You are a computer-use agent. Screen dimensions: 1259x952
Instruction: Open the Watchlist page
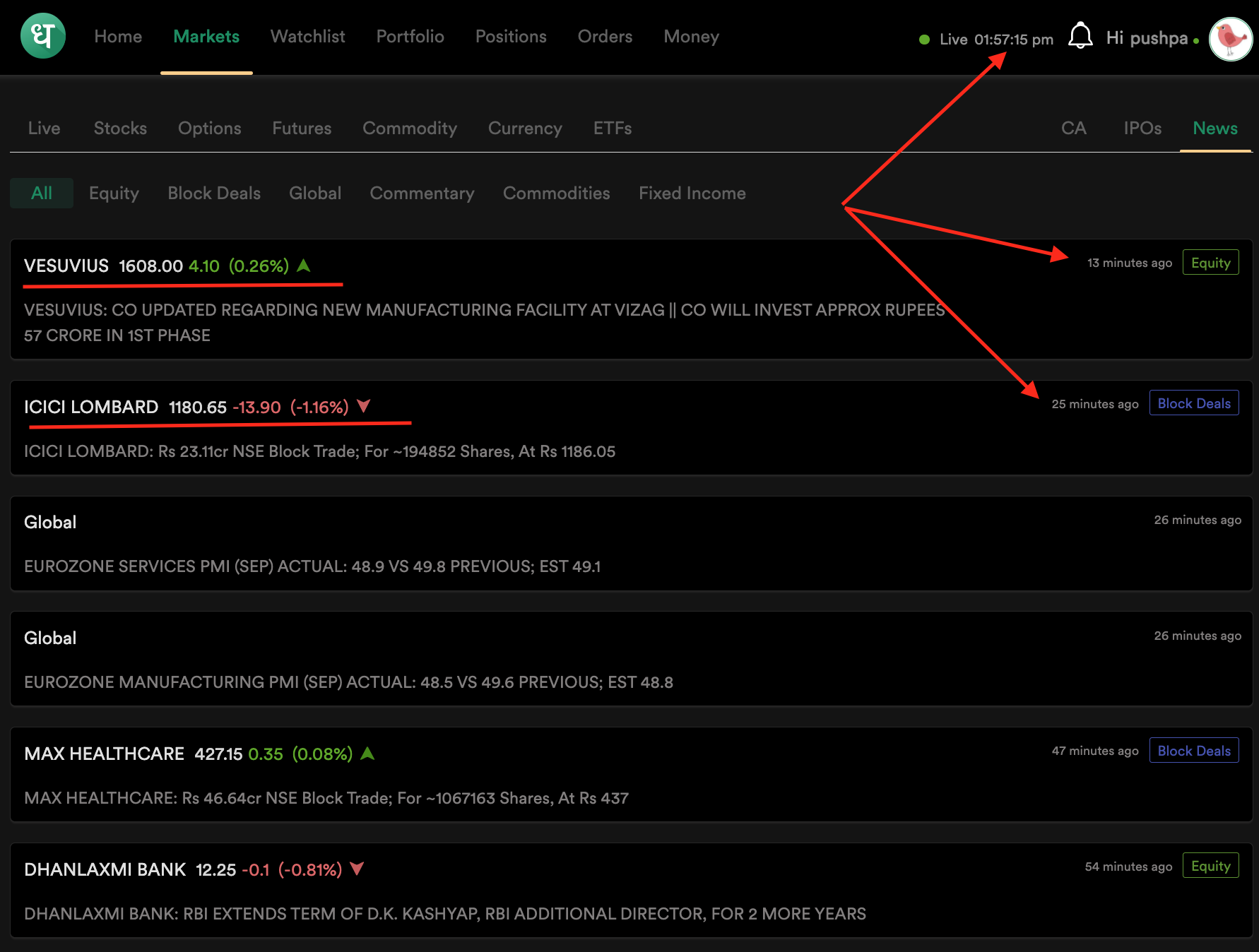(x=307, y=37)
